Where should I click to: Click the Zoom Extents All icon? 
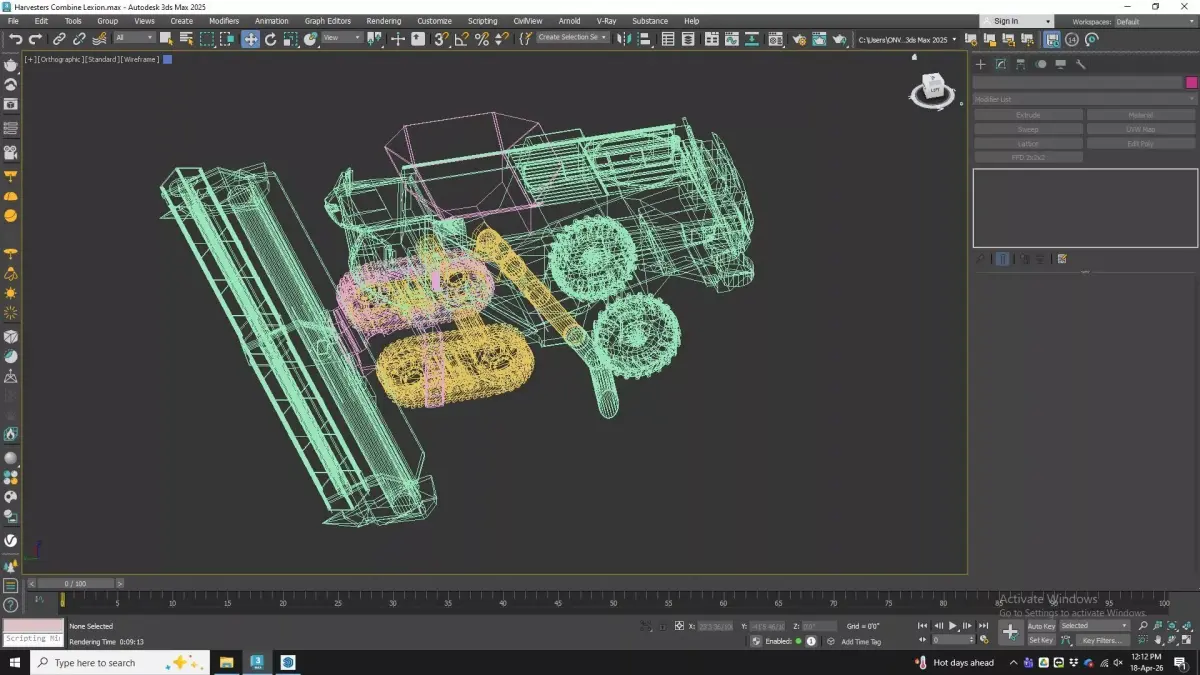pos(1187,626)
